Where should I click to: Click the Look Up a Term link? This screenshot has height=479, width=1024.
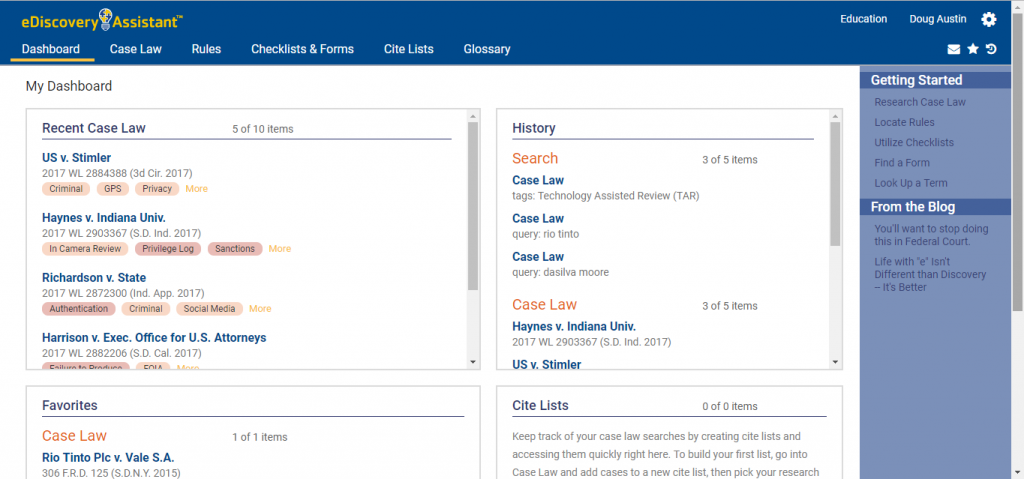click(x=910, y=183)
